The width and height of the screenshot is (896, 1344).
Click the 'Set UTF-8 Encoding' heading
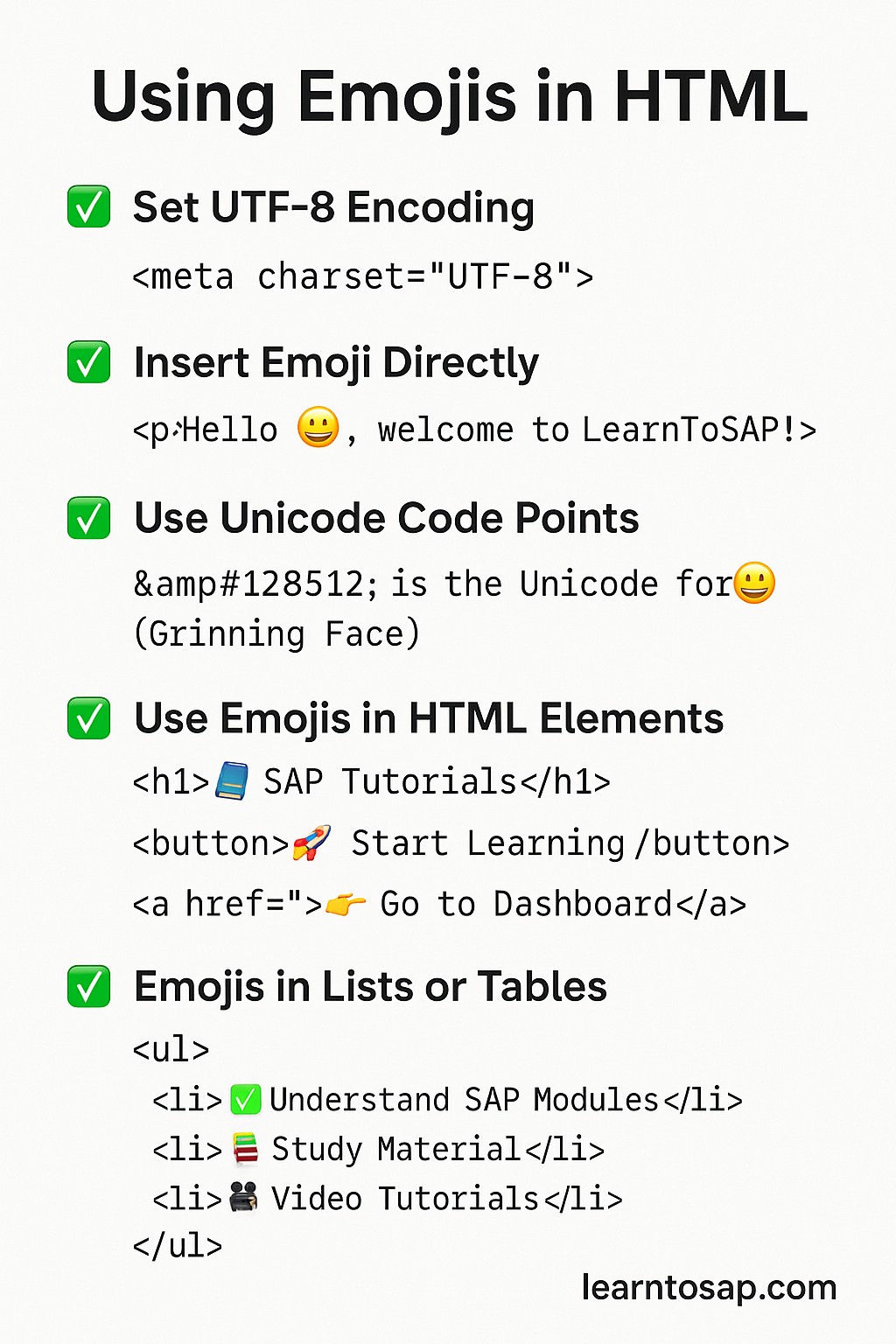(333, 208)
